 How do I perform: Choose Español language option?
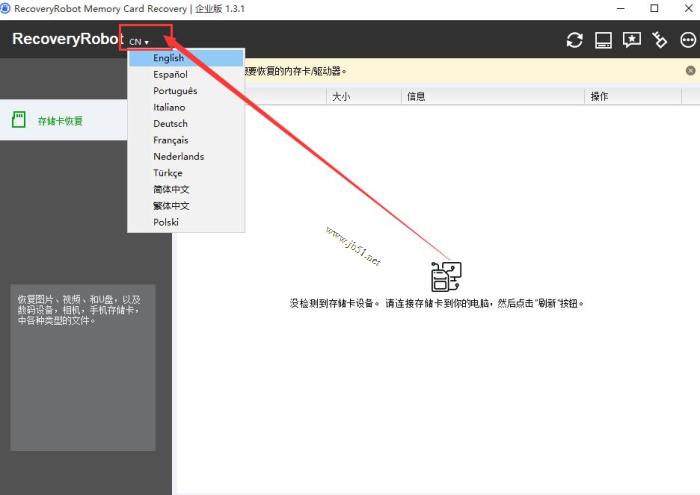click(x=186, y=75)
